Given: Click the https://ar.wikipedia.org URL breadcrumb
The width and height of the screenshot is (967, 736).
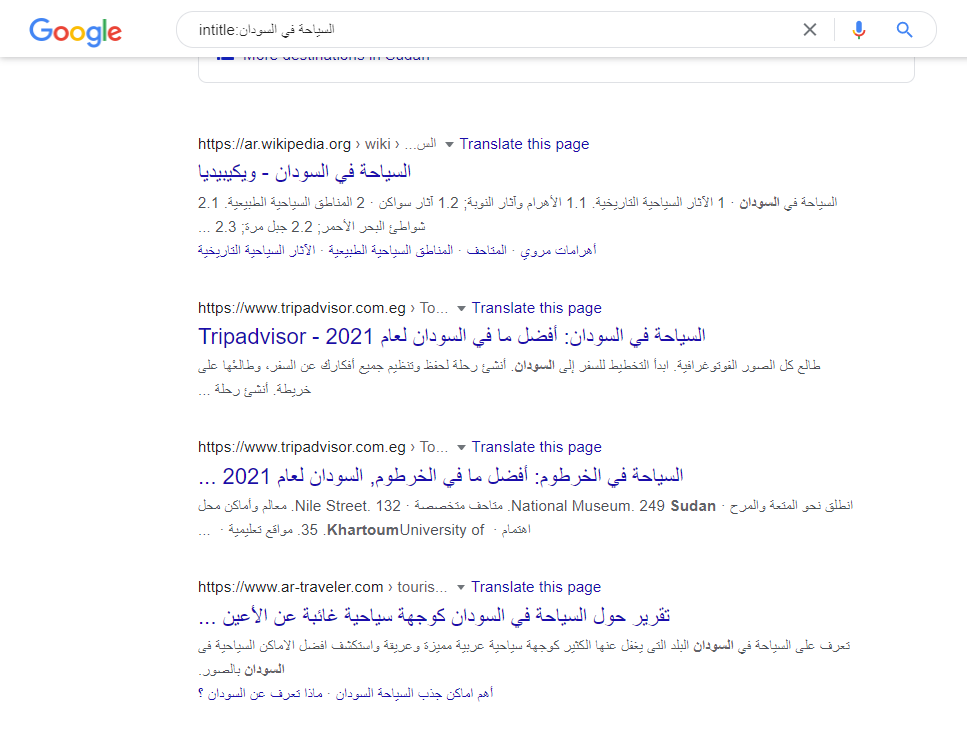Looking at the screenshot, I should 318,144.
